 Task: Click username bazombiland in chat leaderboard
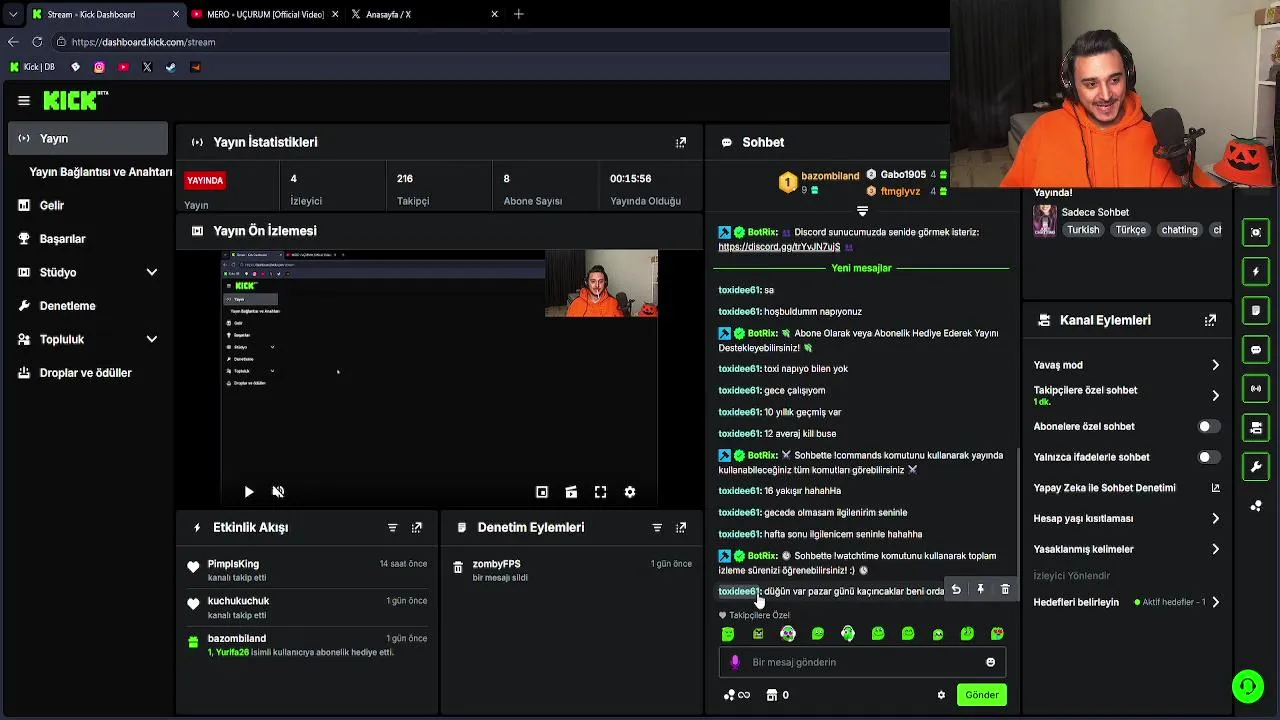click(830, 176)
